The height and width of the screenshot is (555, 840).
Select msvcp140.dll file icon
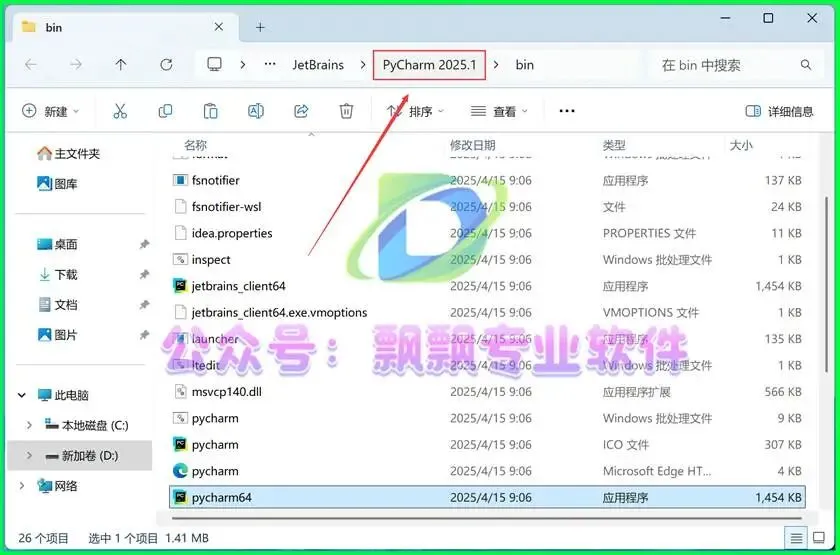click(180, 392)
